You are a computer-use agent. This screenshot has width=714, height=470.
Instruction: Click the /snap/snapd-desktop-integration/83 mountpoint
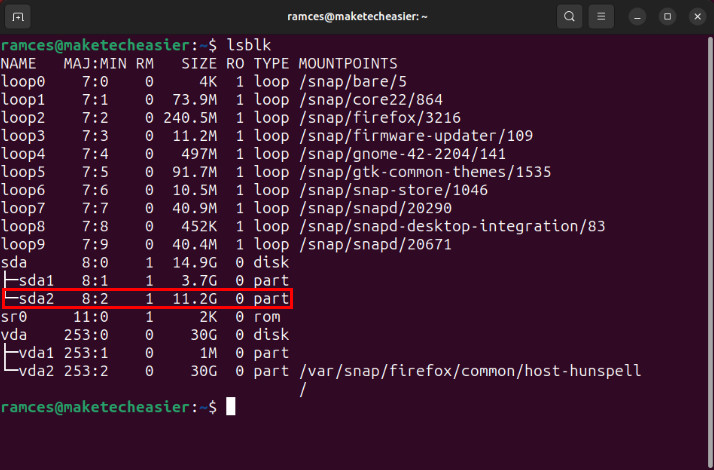452,226
